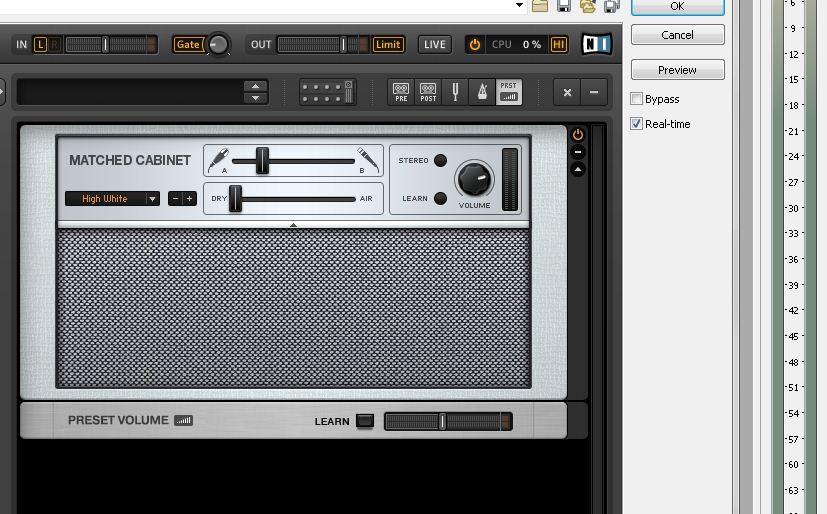Click the IN level slider
This screenshot has width=827, height=514.
tap(111, 45)
